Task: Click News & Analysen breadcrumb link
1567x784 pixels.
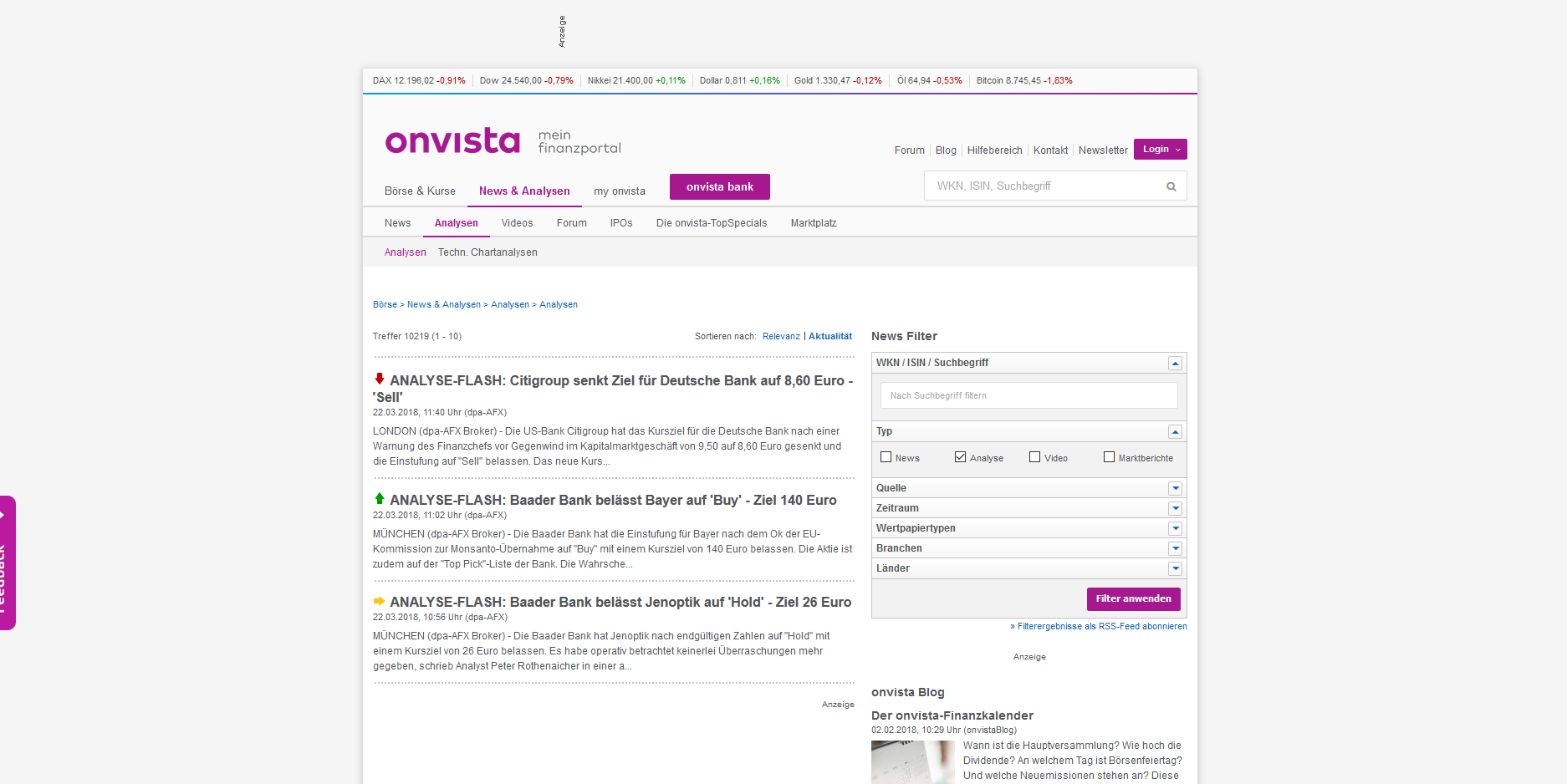Action: pos(444,304)
